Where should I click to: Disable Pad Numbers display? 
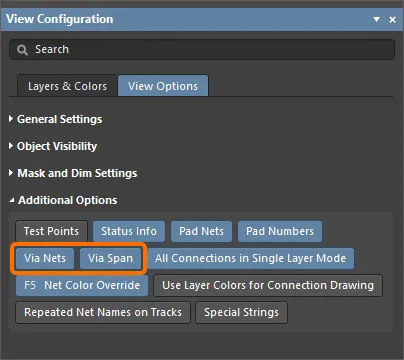pos(280,231)
